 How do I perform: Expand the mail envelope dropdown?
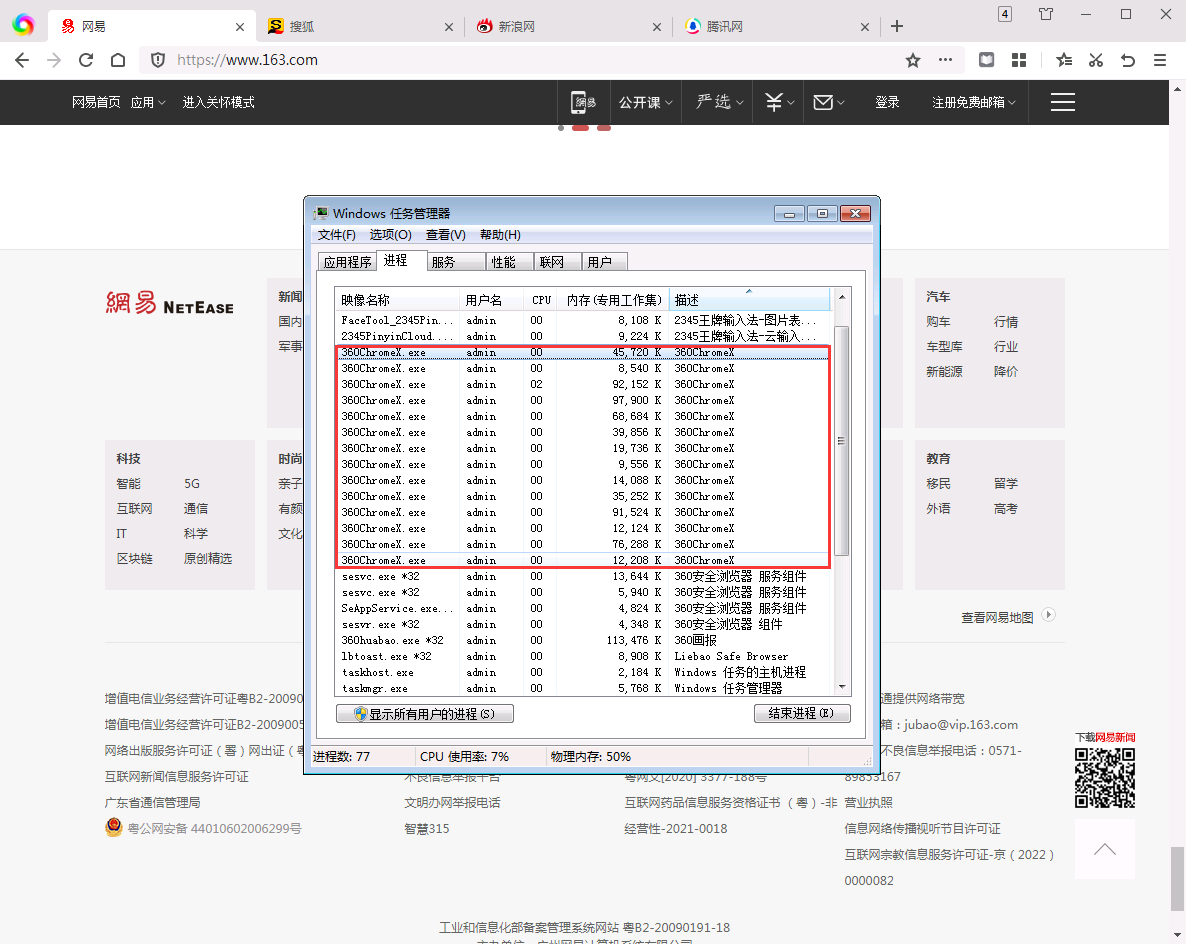[828, 102]
